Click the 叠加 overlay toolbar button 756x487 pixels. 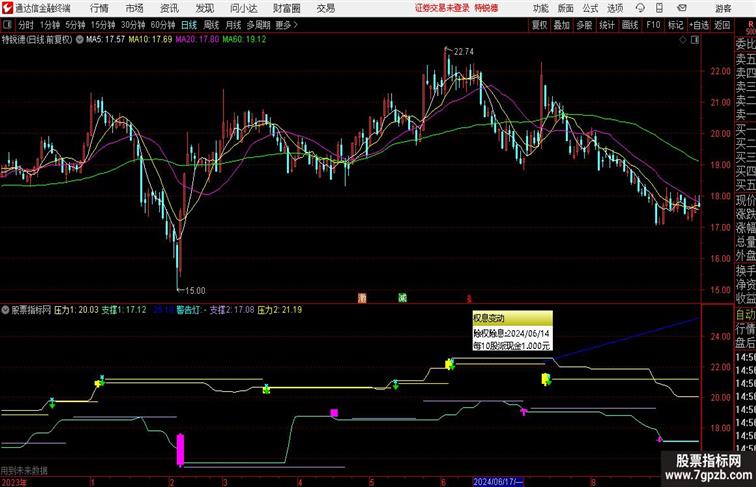pyautogui.click(x=562, y=25)
